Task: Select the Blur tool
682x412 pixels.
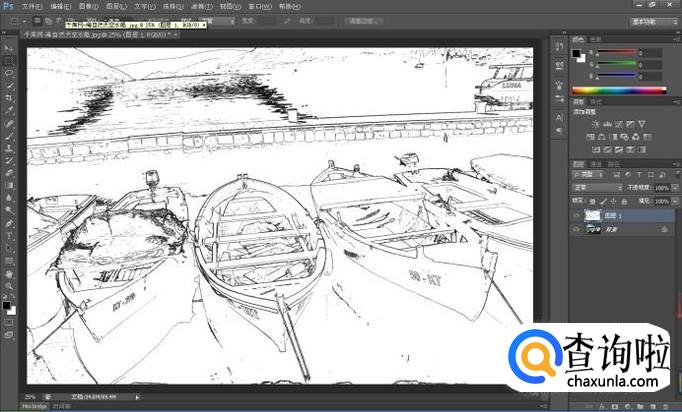Action: pyautogui.click(x=9, y=198)
